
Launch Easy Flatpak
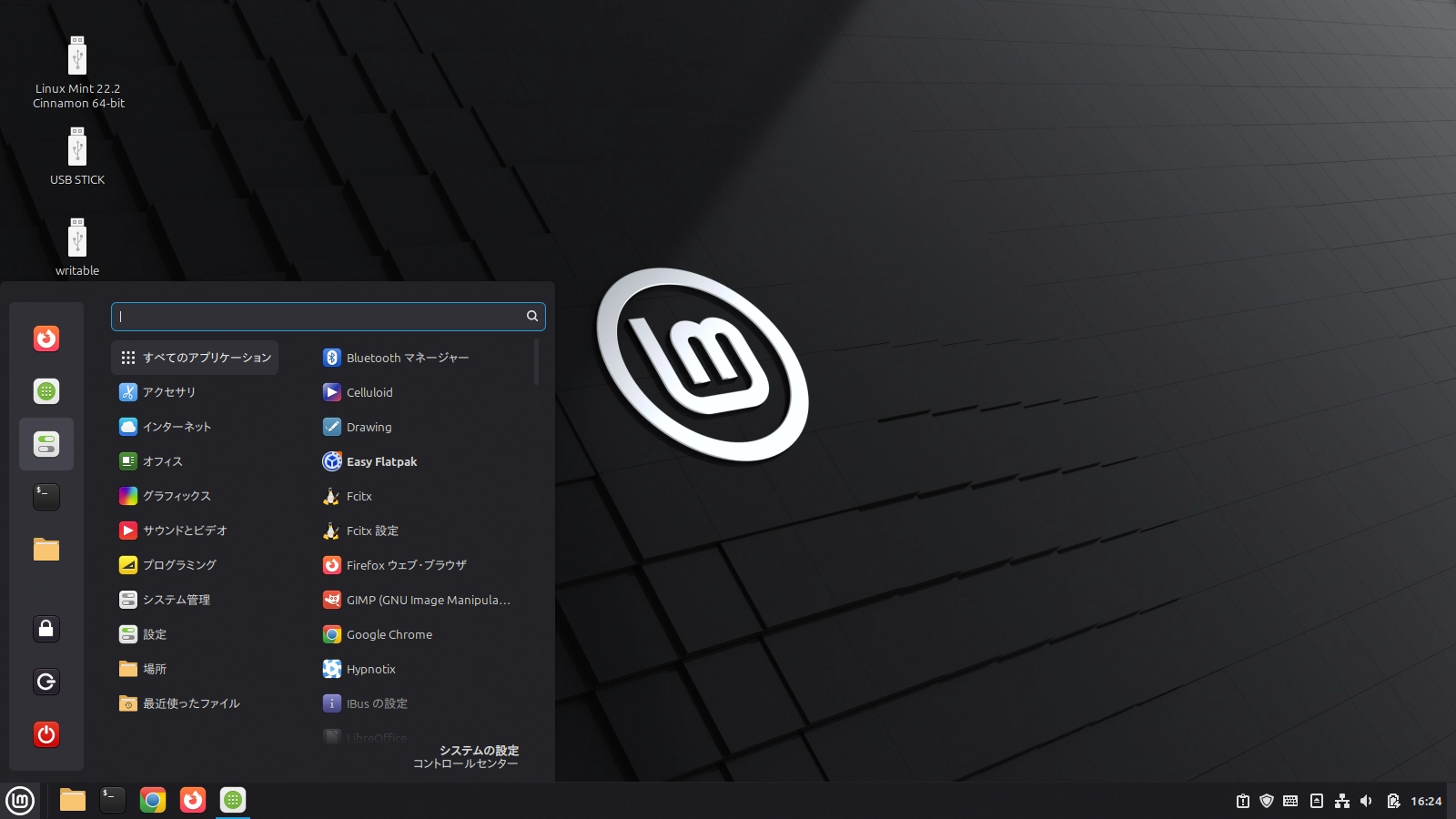[423, 461]
